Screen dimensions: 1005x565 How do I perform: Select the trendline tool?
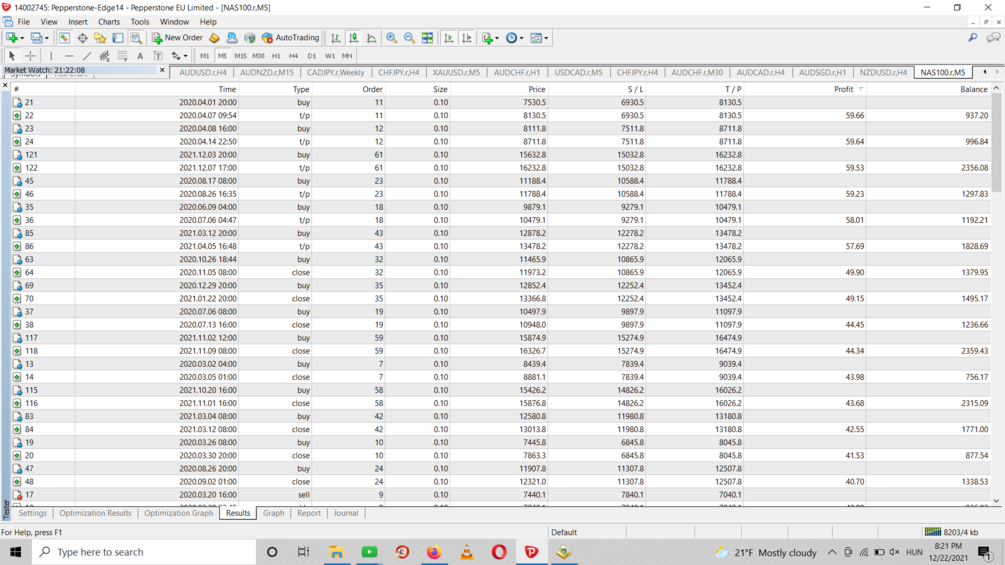pyautogui.click(x=87, y=56)
